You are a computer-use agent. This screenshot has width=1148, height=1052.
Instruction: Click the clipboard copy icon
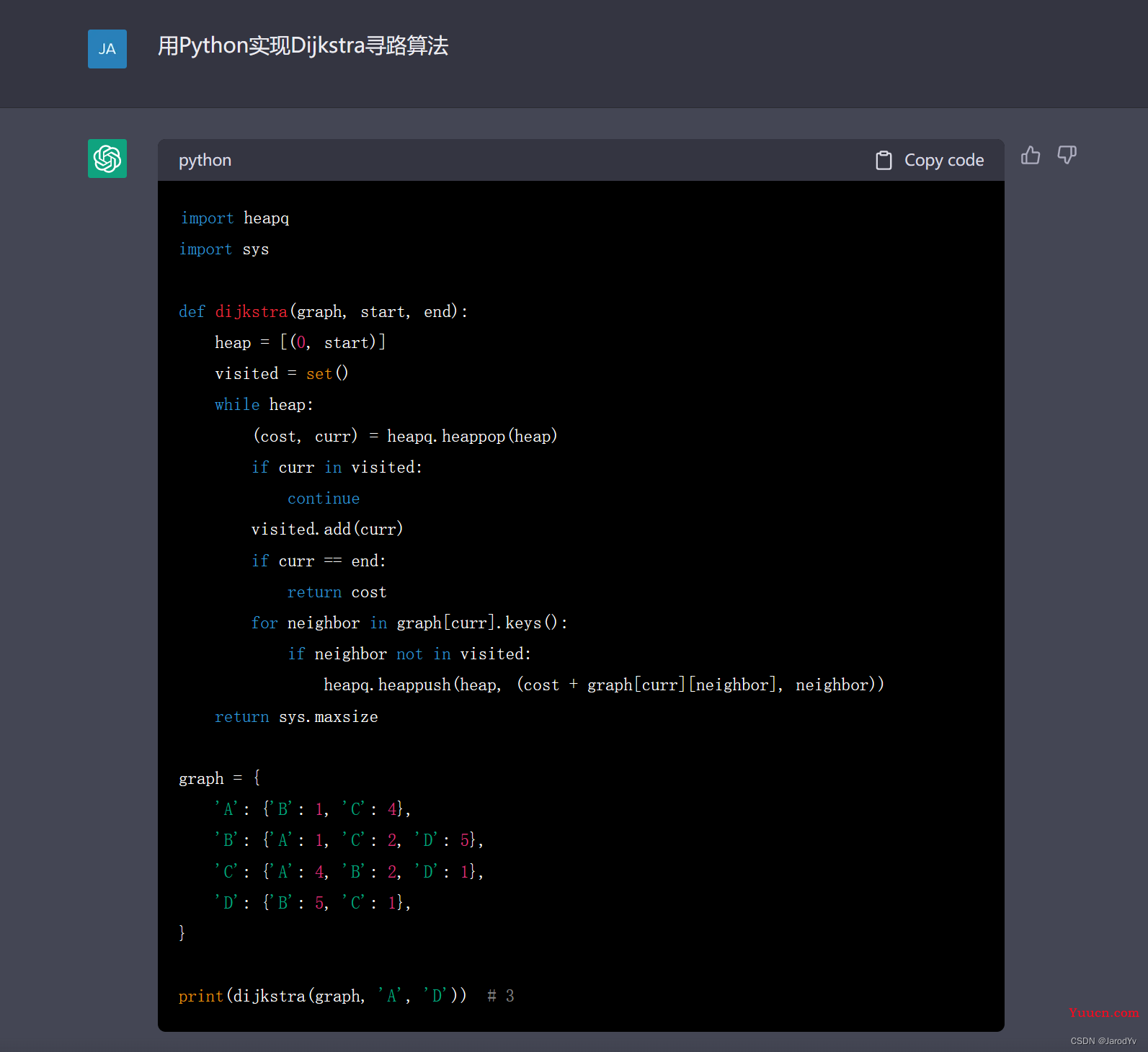884,160
